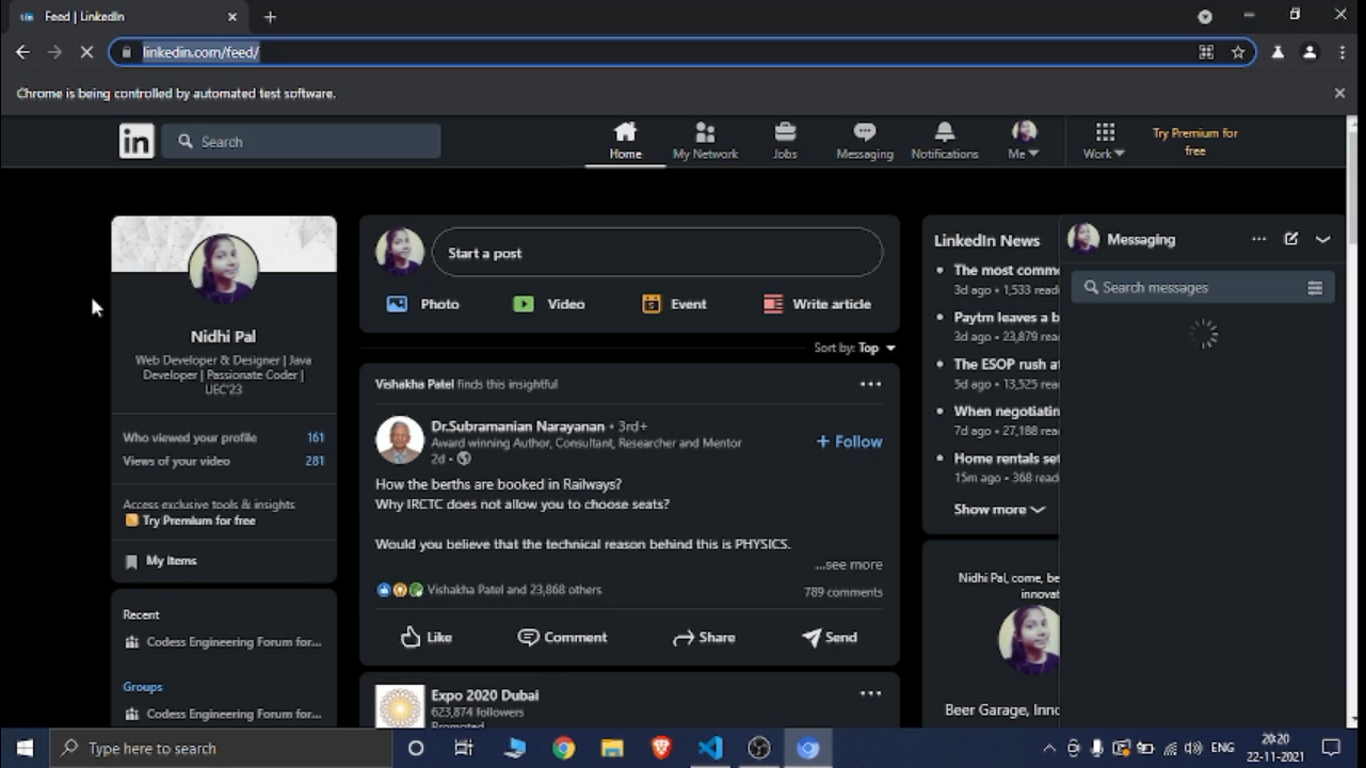Viewport: 1366px width, 768px height.
Task: Click the message filter icon in search
Action: click(1314, 288)
